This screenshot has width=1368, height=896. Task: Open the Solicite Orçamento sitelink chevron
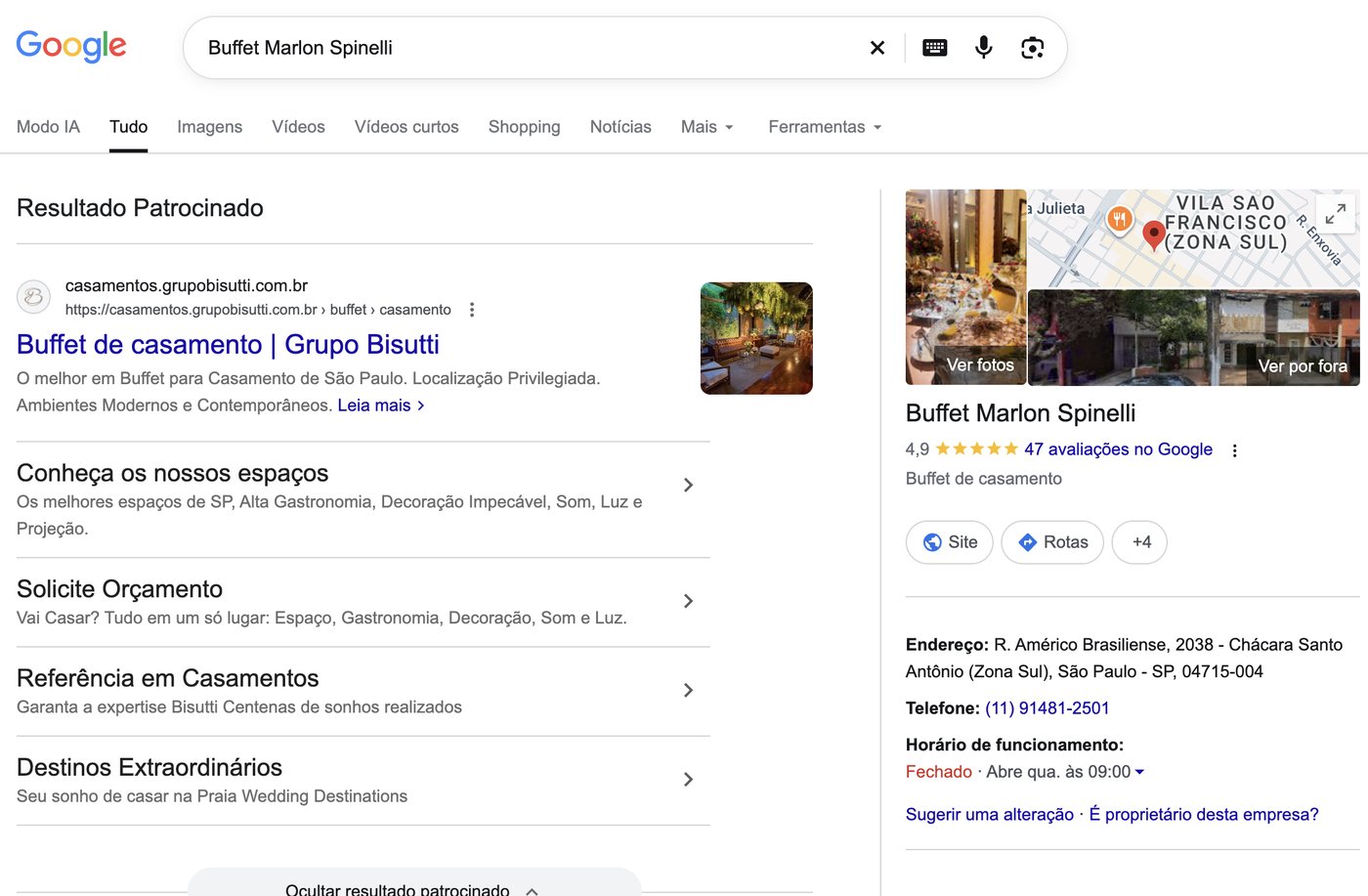click(688, 601)
